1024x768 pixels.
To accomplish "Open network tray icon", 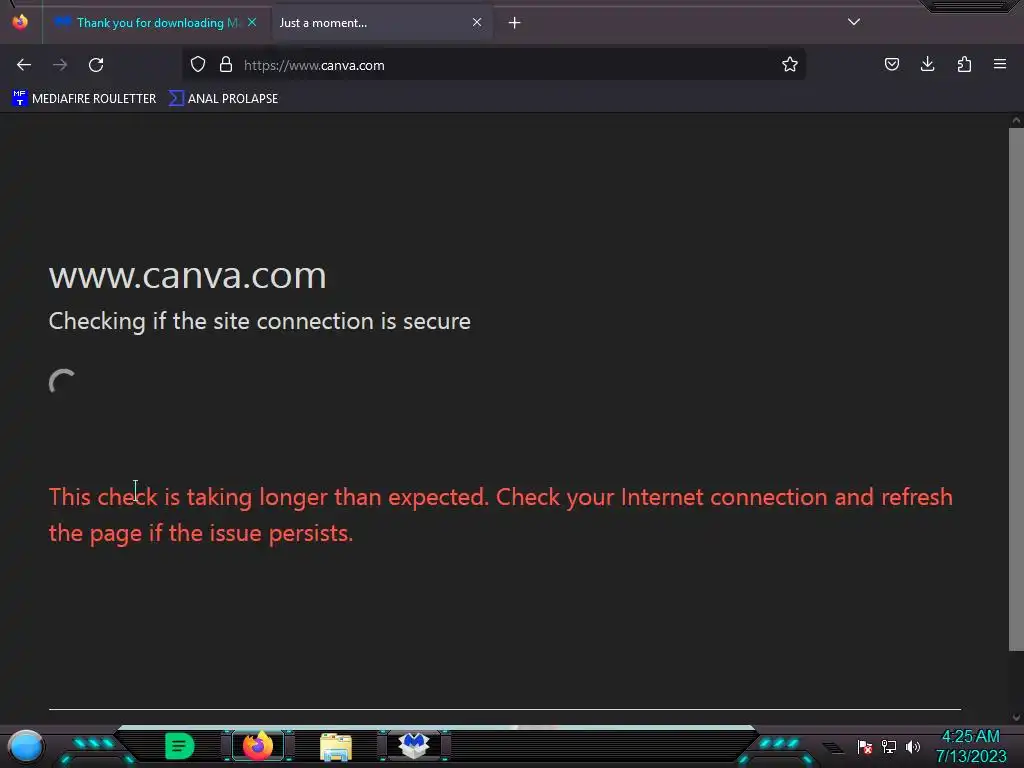I will tap(889, 746).
